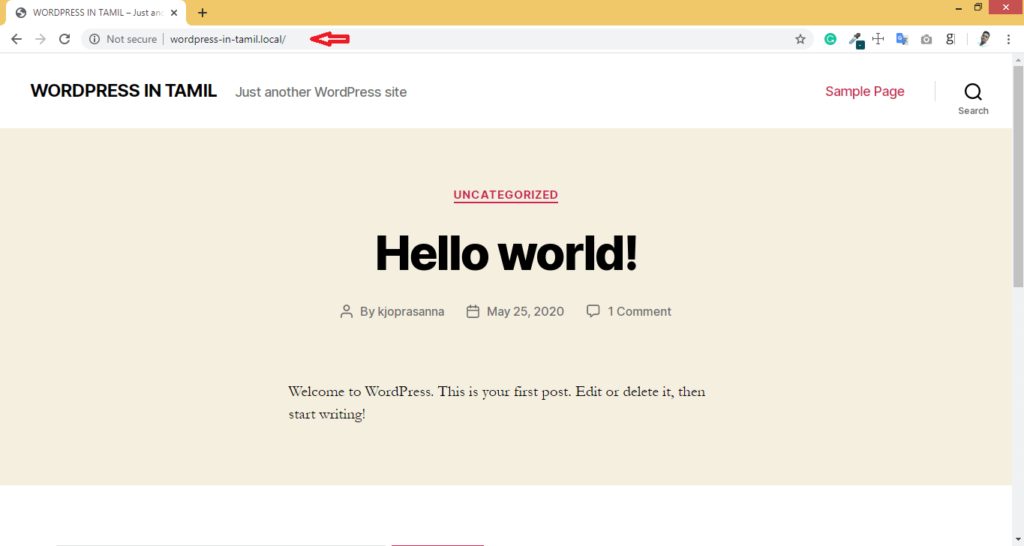Viewport: 1024px width, 546px height.
Task: Open the site Search toggle
Action: tap(973, 99)
